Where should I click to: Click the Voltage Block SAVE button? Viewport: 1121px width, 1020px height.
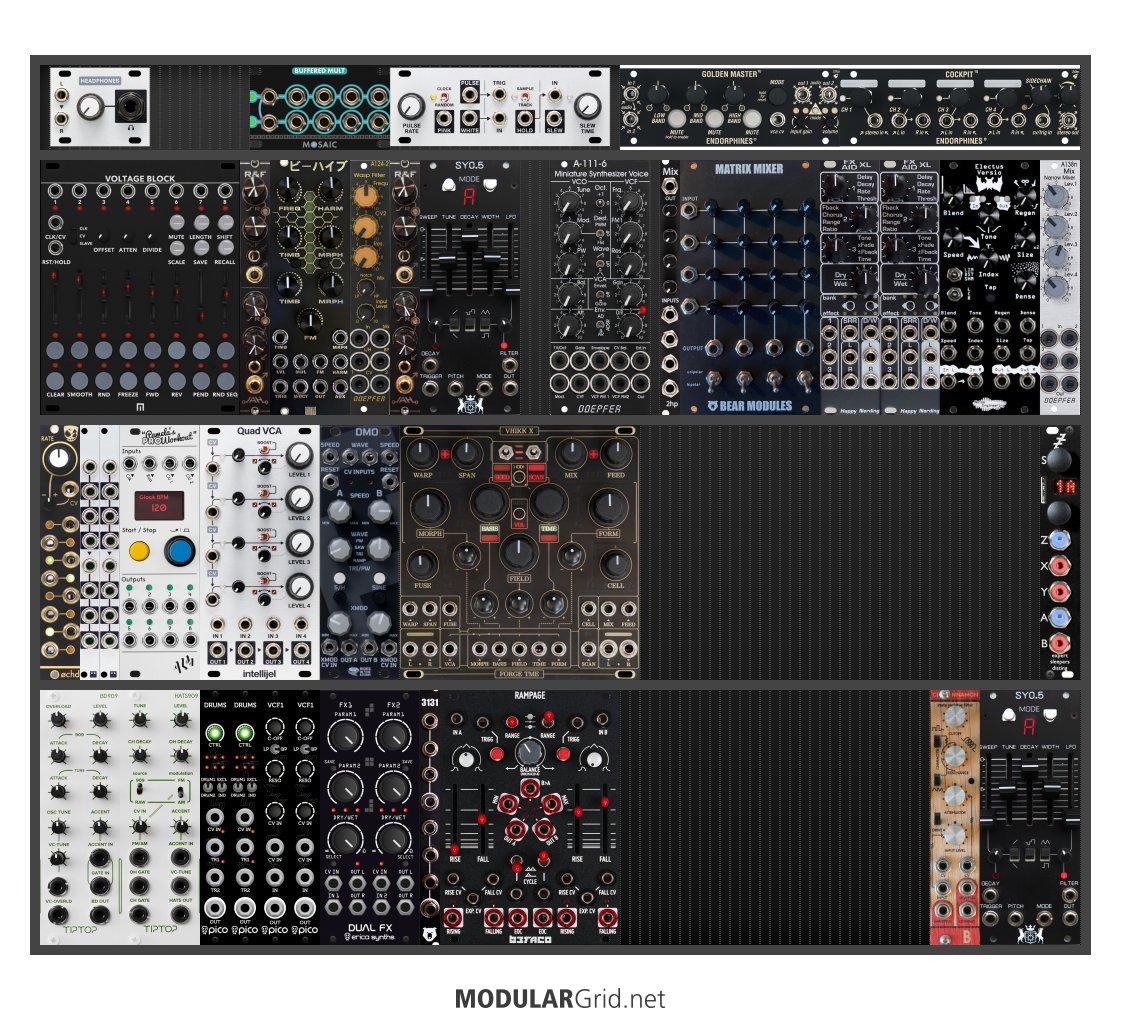(x=201, y=247)
